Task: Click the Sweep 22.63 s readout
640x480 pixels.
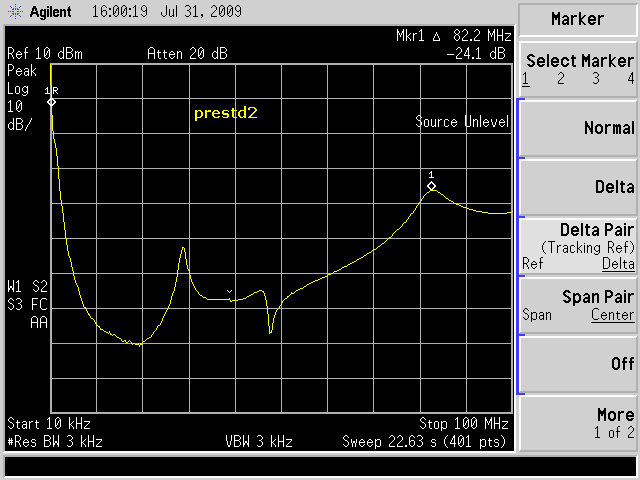Action: pos(424,442)
